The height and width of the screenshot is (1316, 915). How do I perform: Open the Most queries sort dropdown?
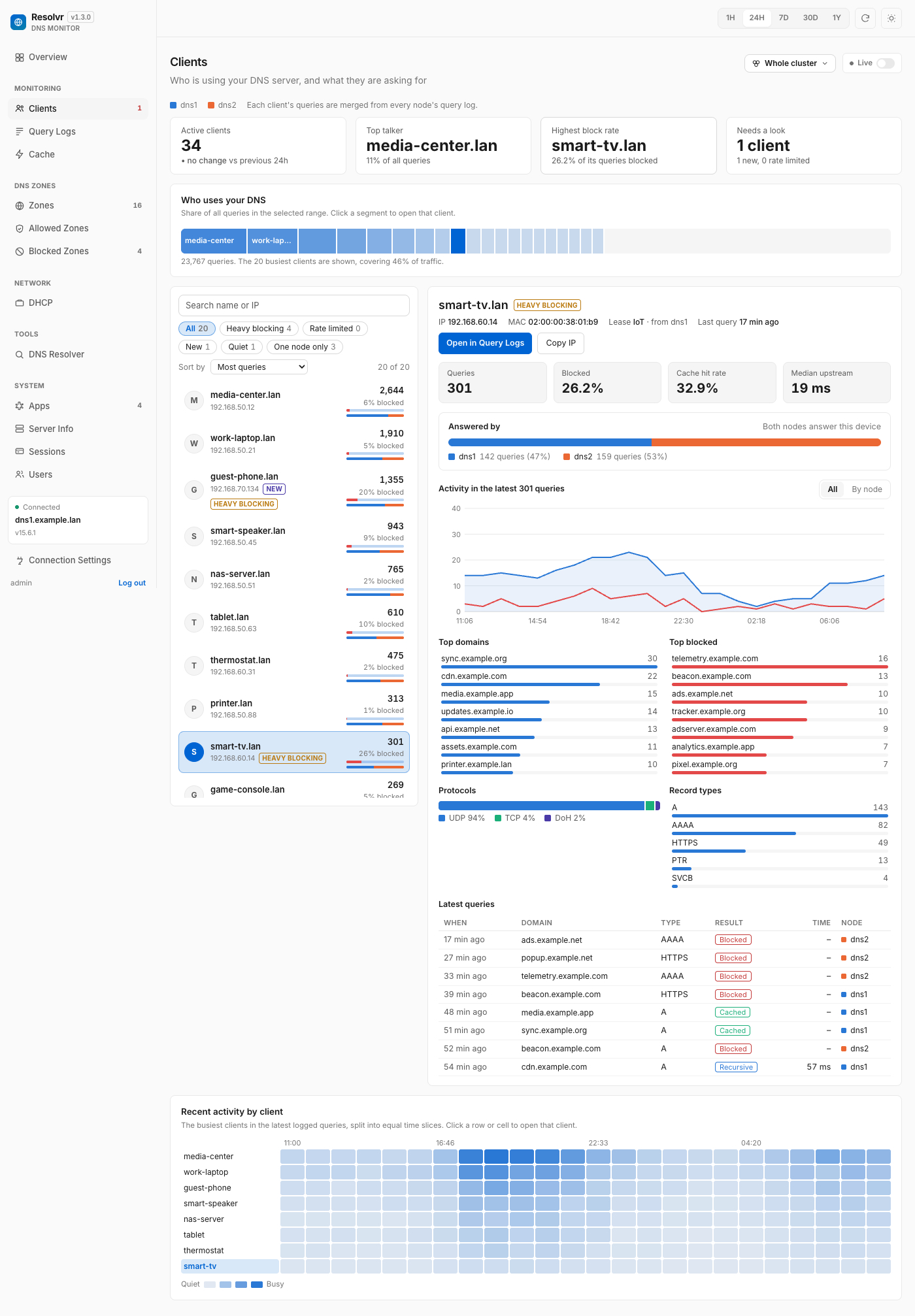pyautogui.click(x=259, y=367)
